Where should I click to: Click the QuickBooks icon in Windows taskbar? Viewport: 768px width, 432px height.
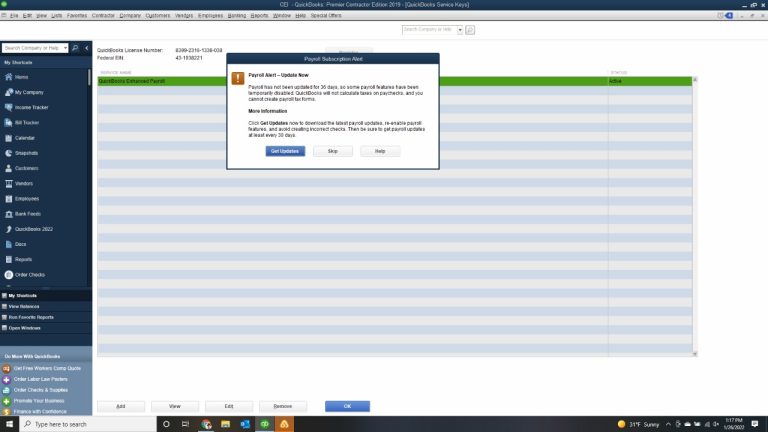click(265, 424)
